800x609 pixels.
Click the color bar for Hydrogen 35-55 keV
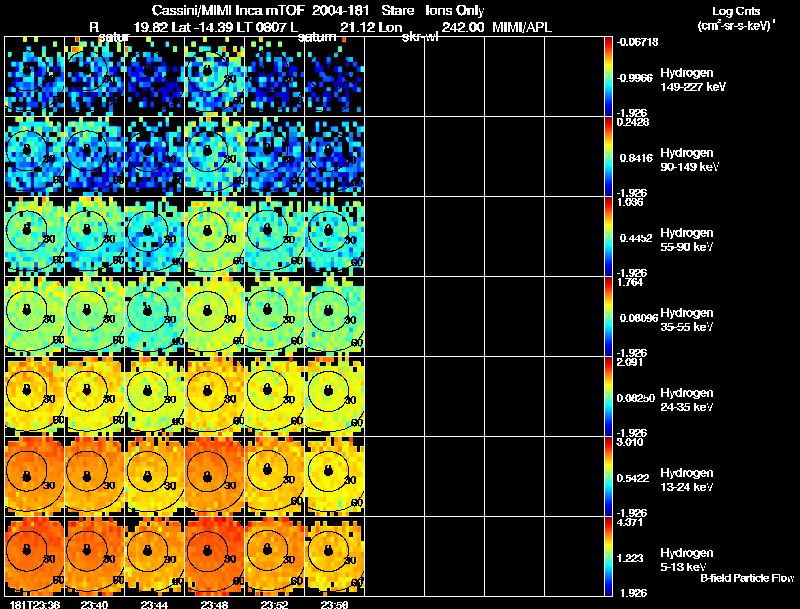(x=608, y=317)
